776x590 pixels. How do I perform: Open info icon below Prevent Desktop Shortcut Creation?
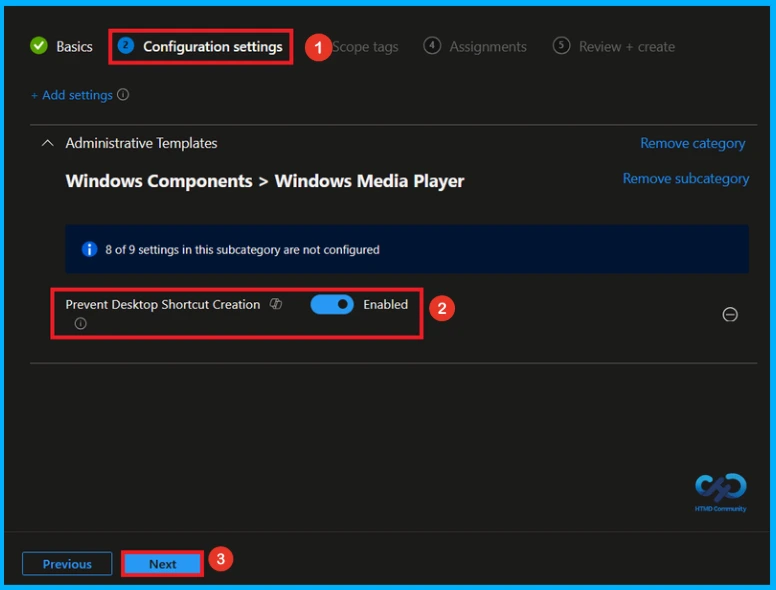[x=80, y=323]
